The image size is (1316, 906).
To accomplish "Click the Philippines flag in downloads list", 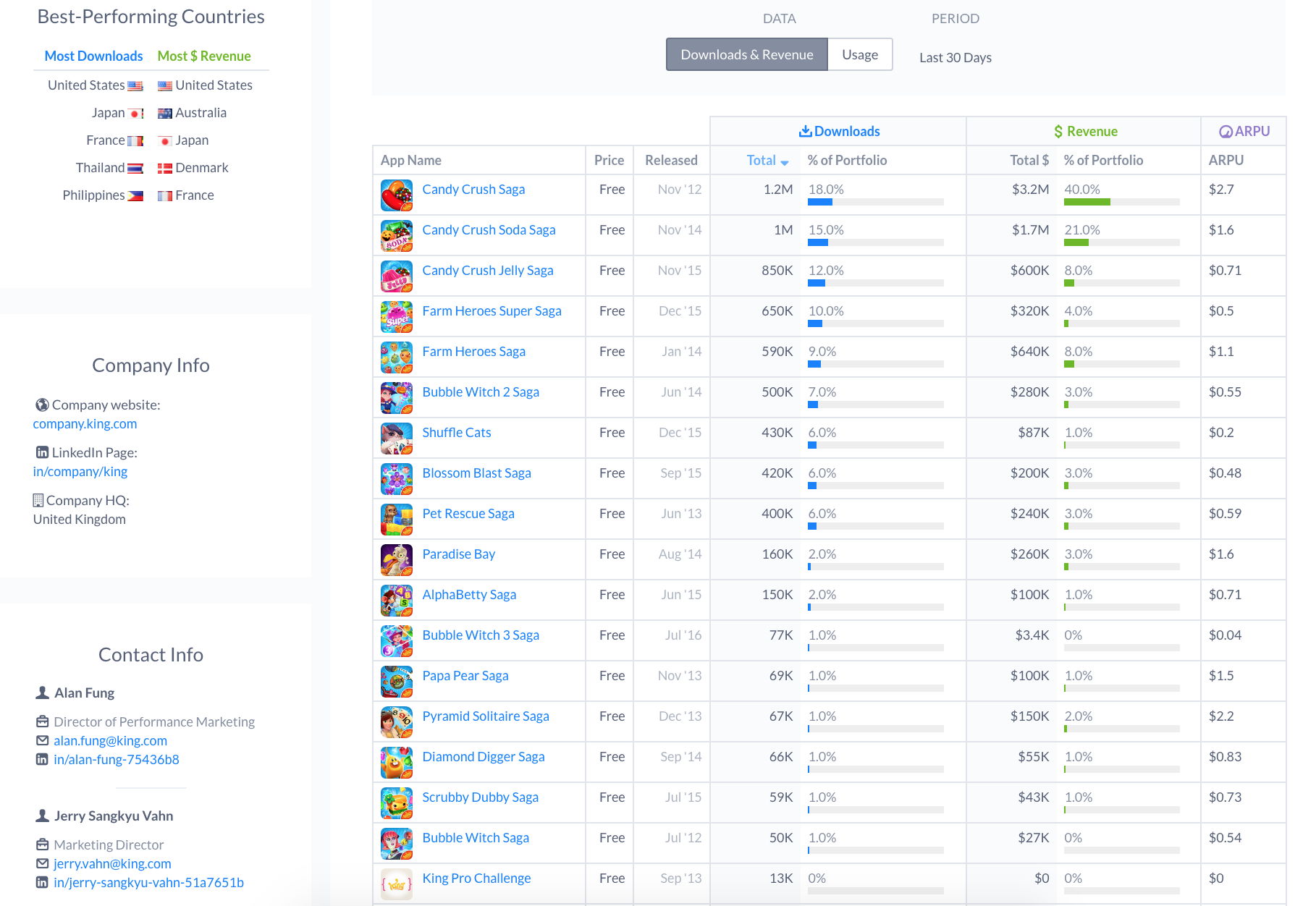I will tap(135, 195).
